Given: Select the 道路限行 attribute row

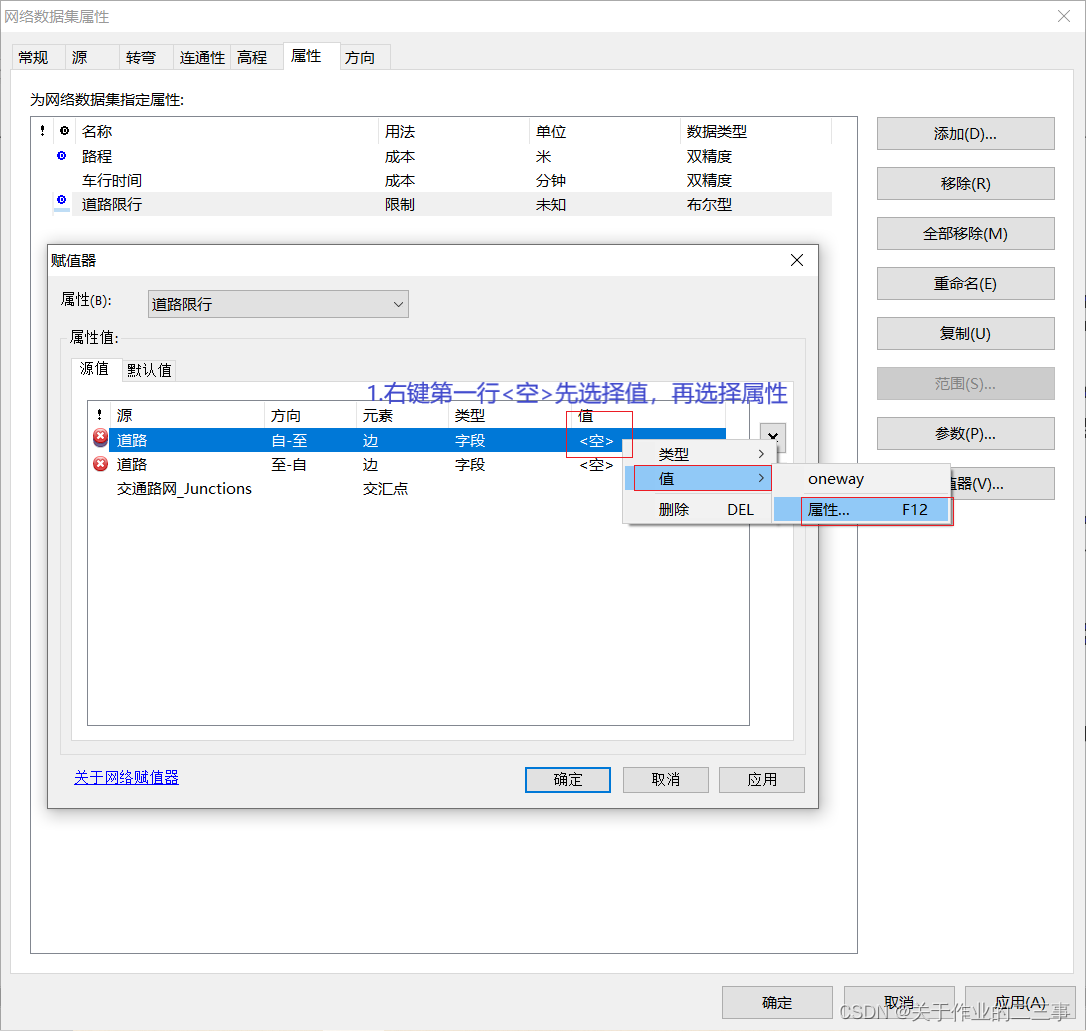Looking at the screenshot, I should coord(442,204).
